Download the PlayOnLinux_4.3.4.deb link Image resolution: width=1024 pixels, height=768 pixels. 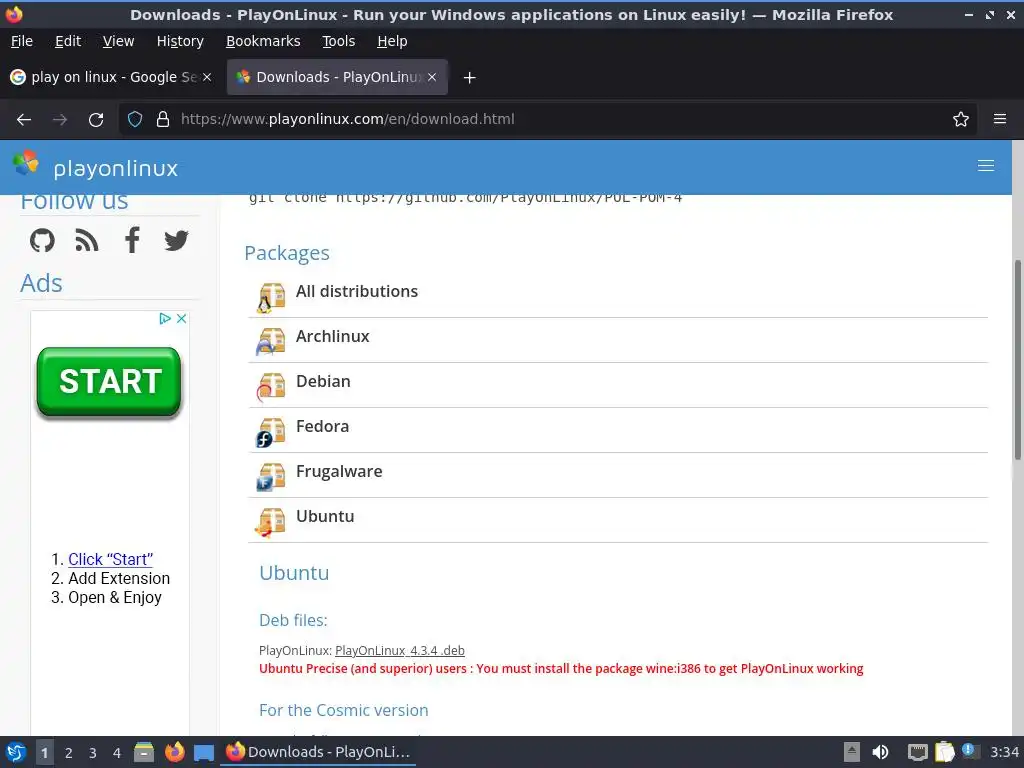tap(400, 650)
